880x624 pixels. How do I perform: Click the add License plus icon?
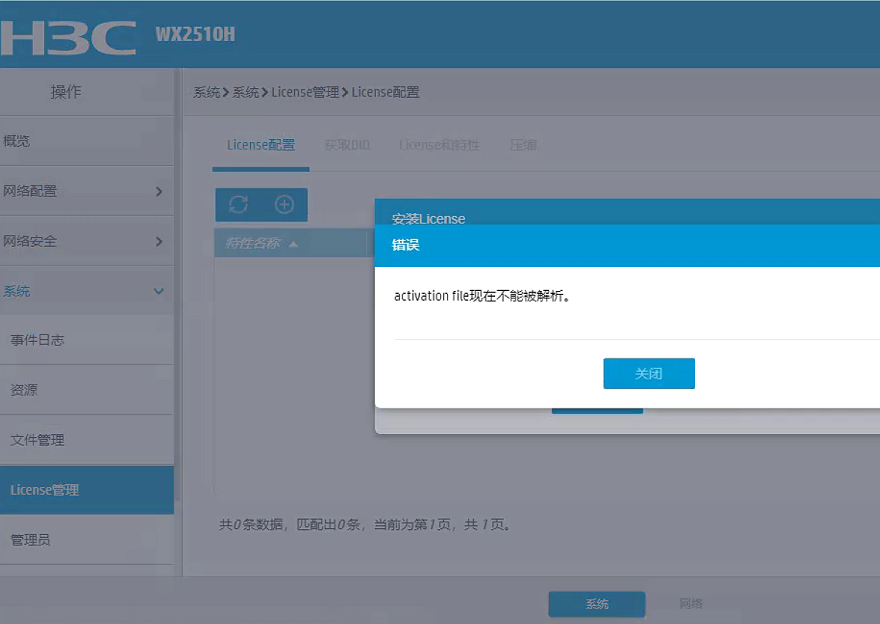click(285, 204)
